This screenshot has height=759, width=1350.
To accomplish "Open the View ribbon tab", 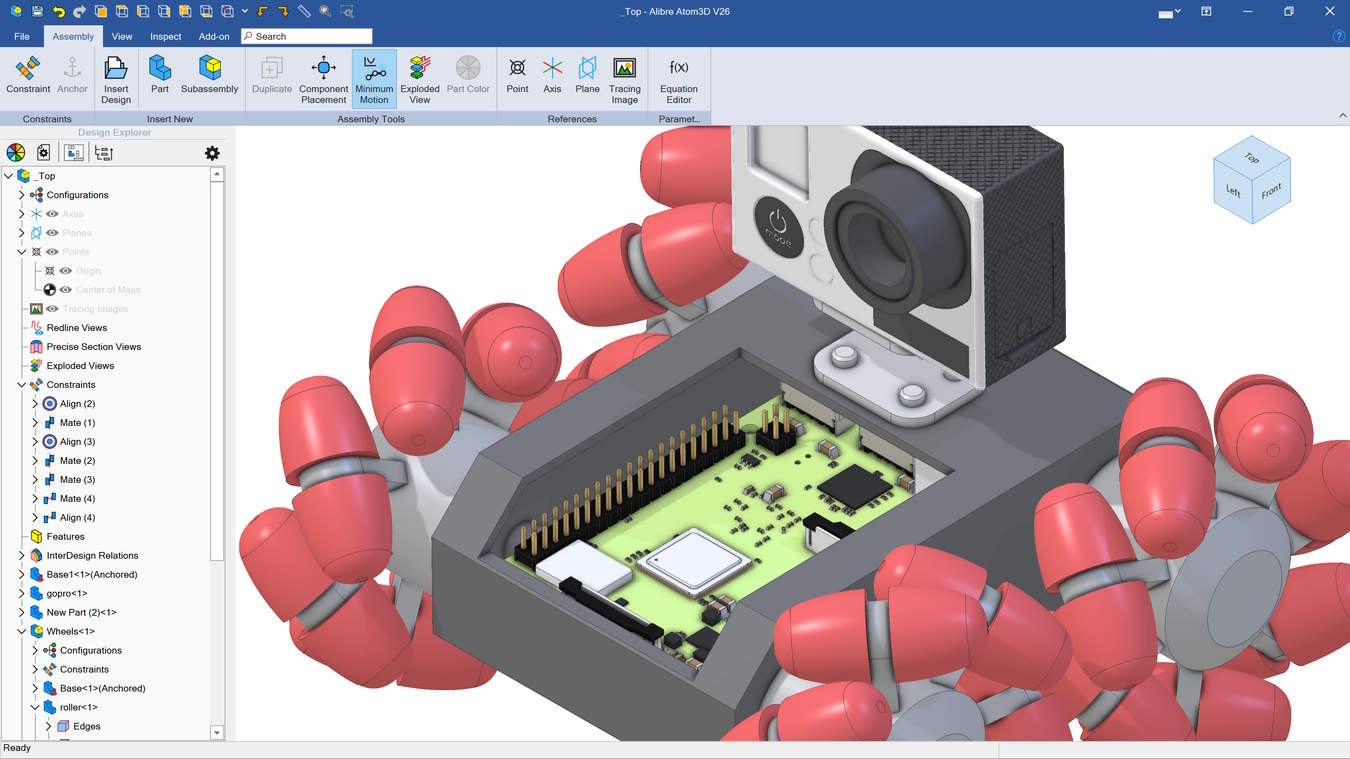I will pos(121,35).
